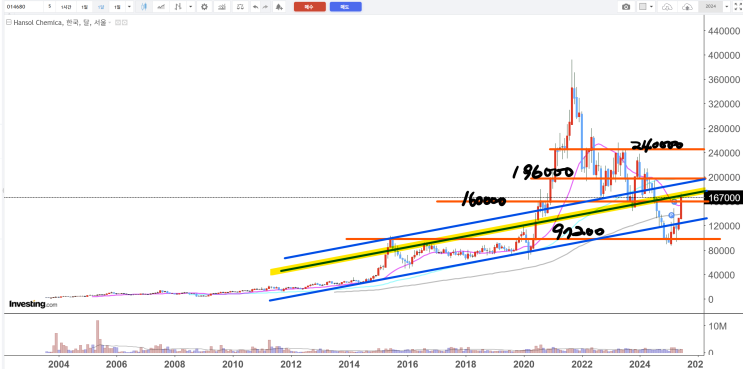Click the second small icon after the legend title
This screenshot has width=743, height=369.
click(125, 22)
